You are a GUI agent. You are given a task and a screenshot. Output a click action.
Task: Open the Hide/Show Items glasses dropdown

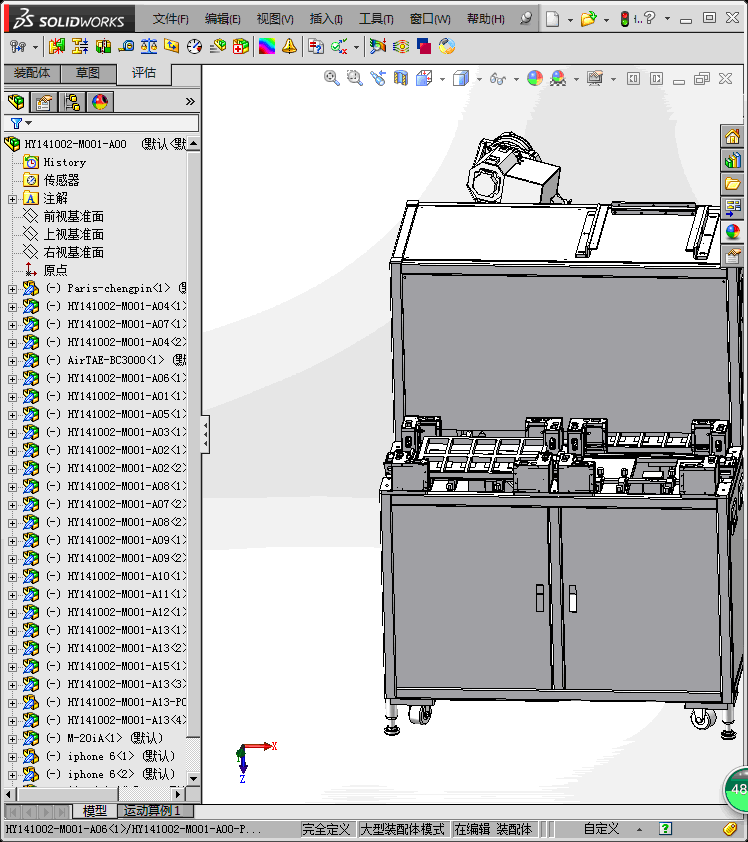click(x=515, y=79)
